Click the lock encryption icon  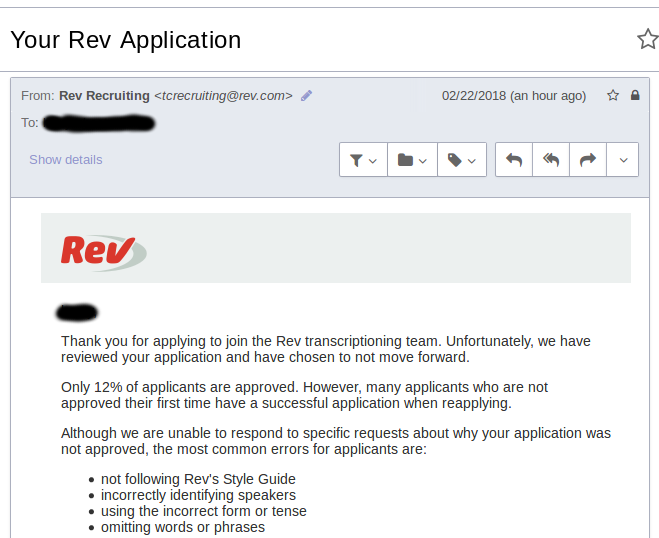[x=635, y=95]
